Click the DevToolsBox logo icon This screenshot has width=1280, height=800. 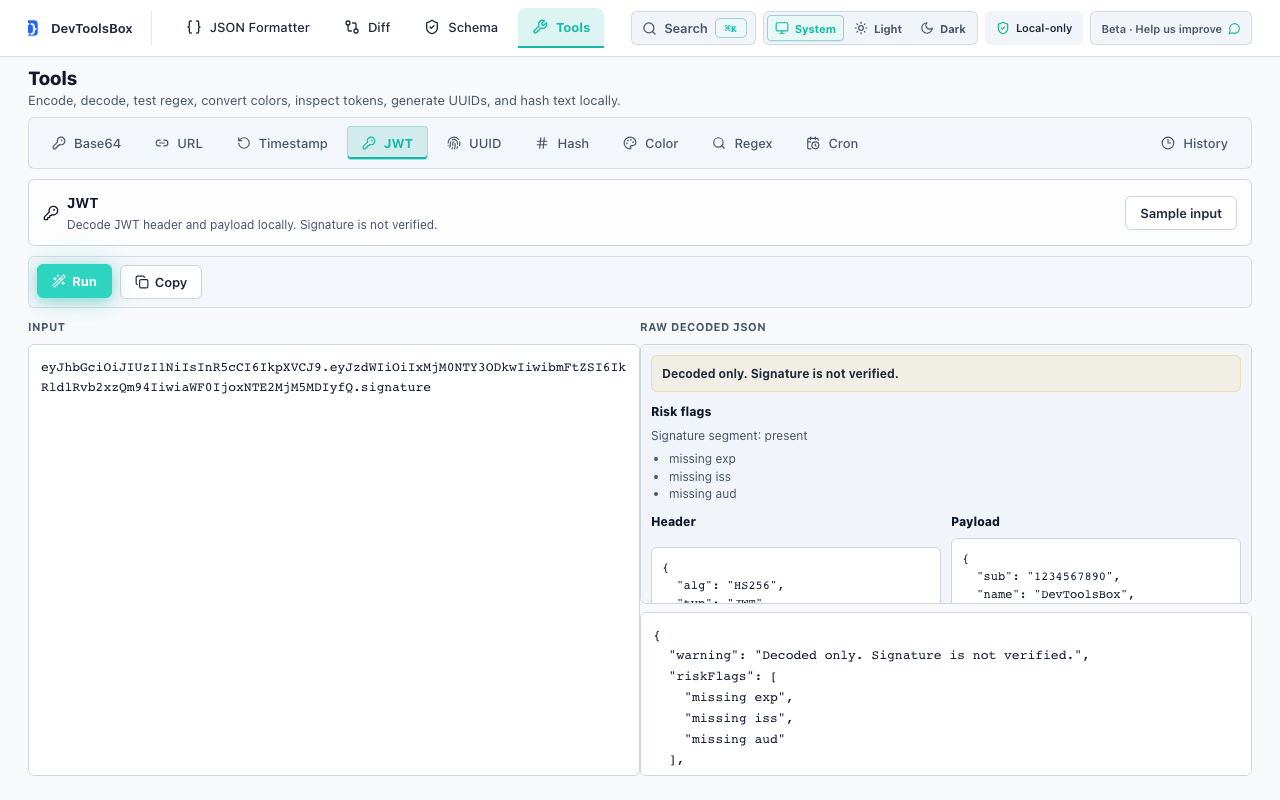tap(33, 28)
